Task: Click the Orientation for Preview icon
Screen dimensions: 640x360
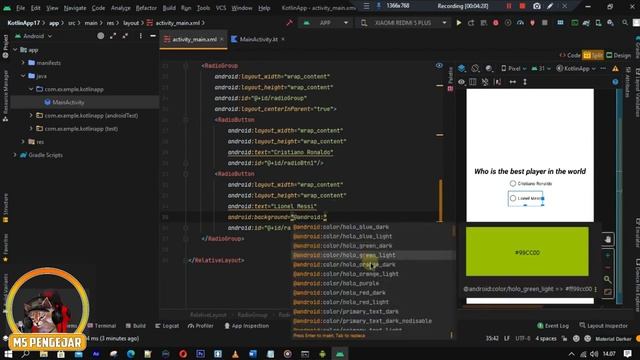Action: (475, 68)
